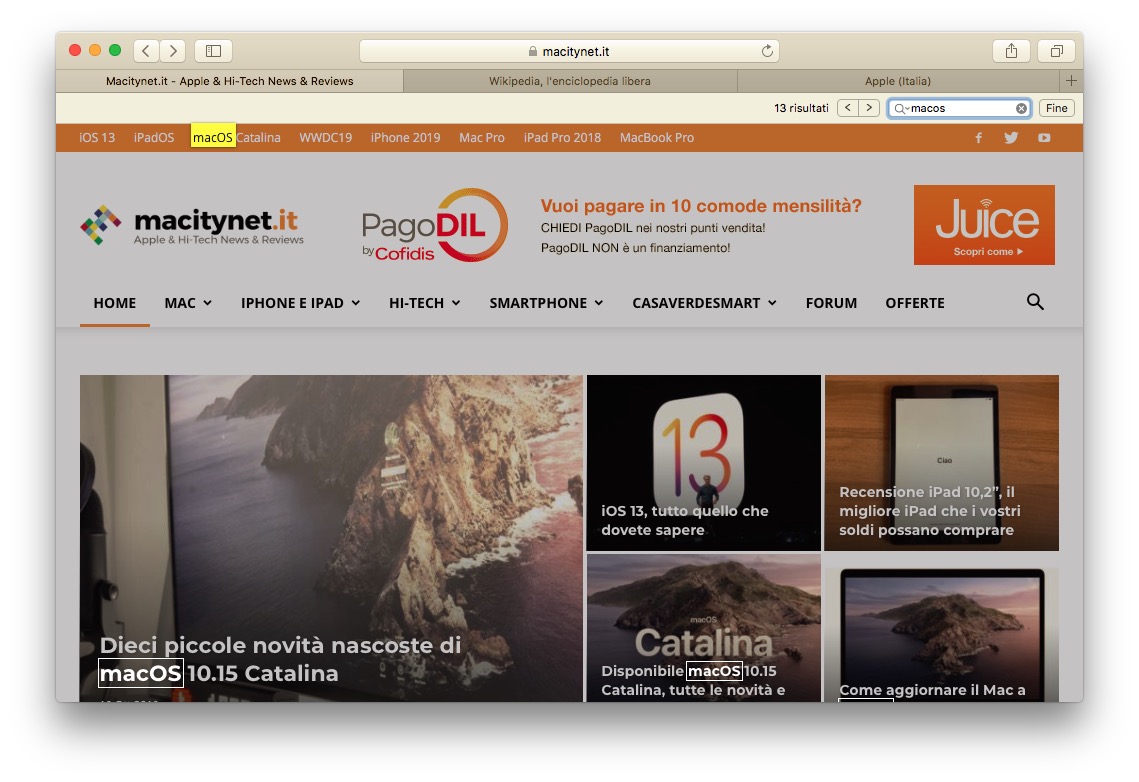Image resolution: width=1139 pixels, height=782 pixels.
Task: Show all tabs with the tab overview icon
Action: point(1055,50)
